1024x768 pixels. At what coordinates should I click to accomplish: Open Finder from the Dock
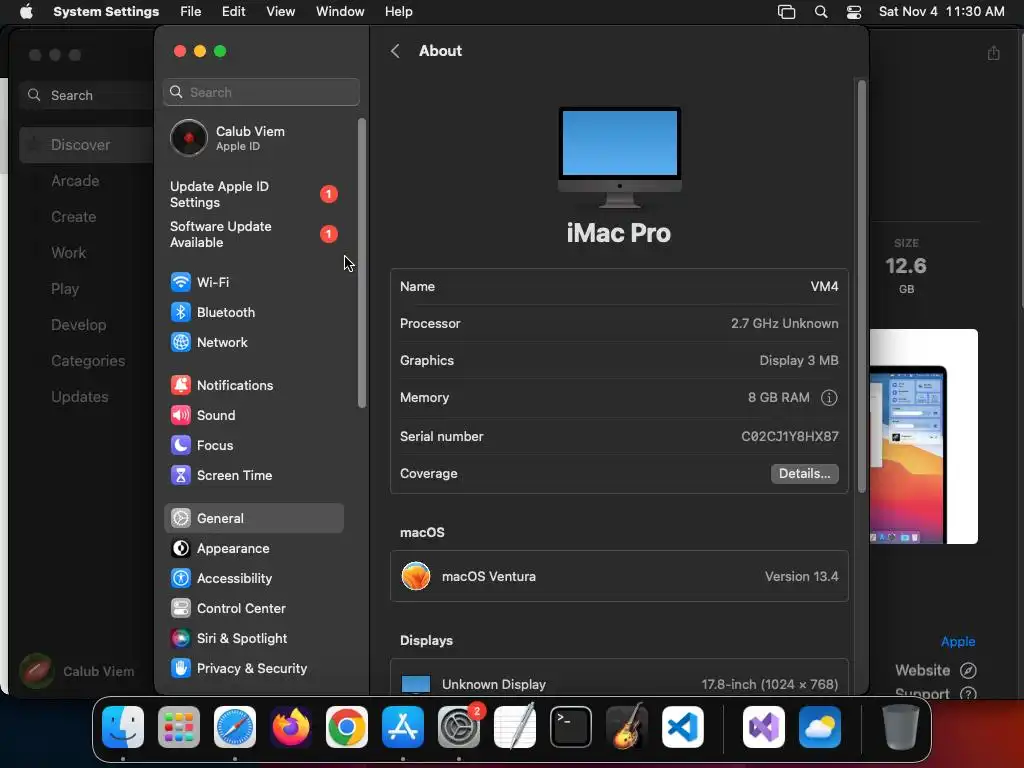(123, 727)
